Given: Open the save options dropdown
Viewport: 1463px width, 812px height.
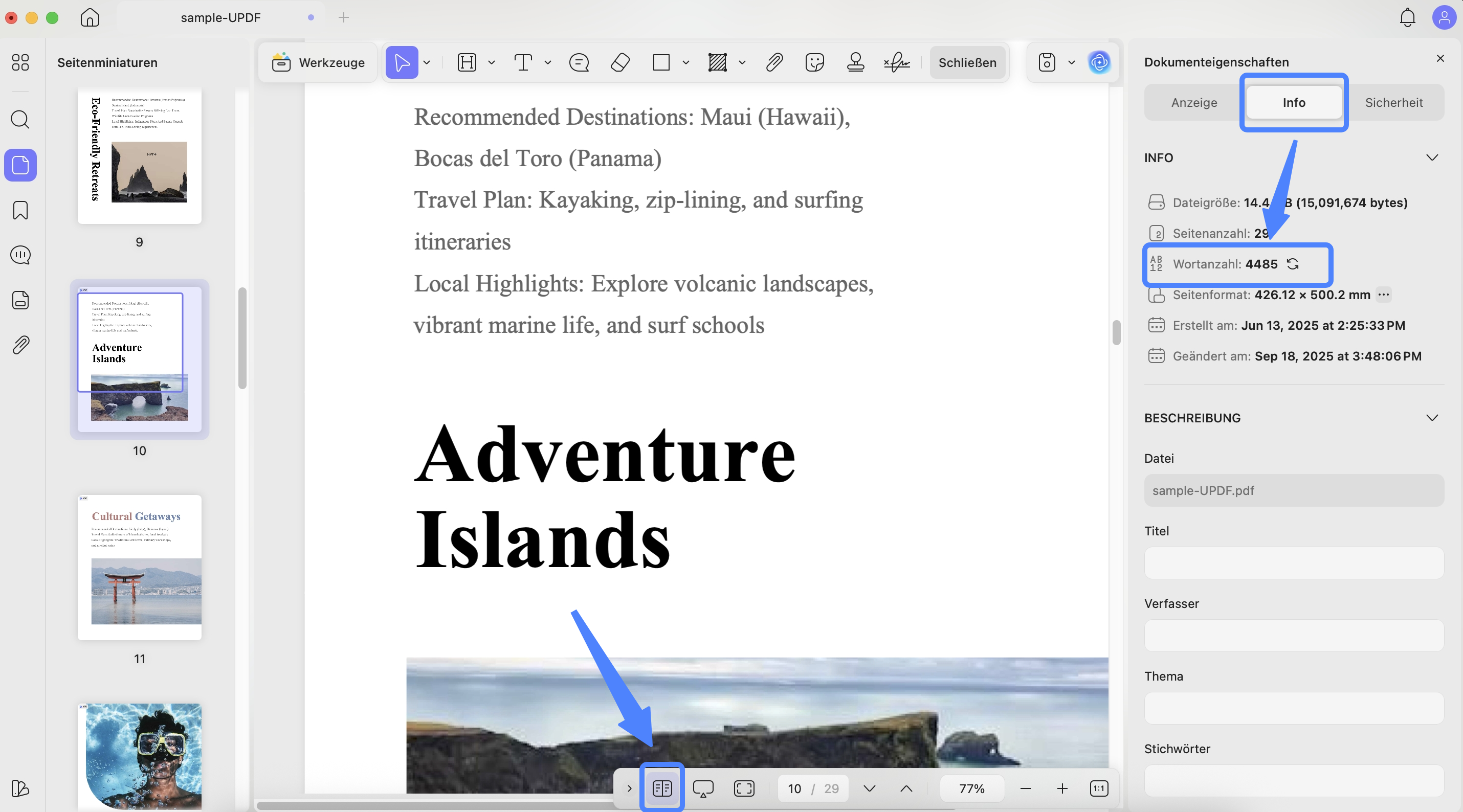Looking at the screenshot, I should coord(1071,62).
